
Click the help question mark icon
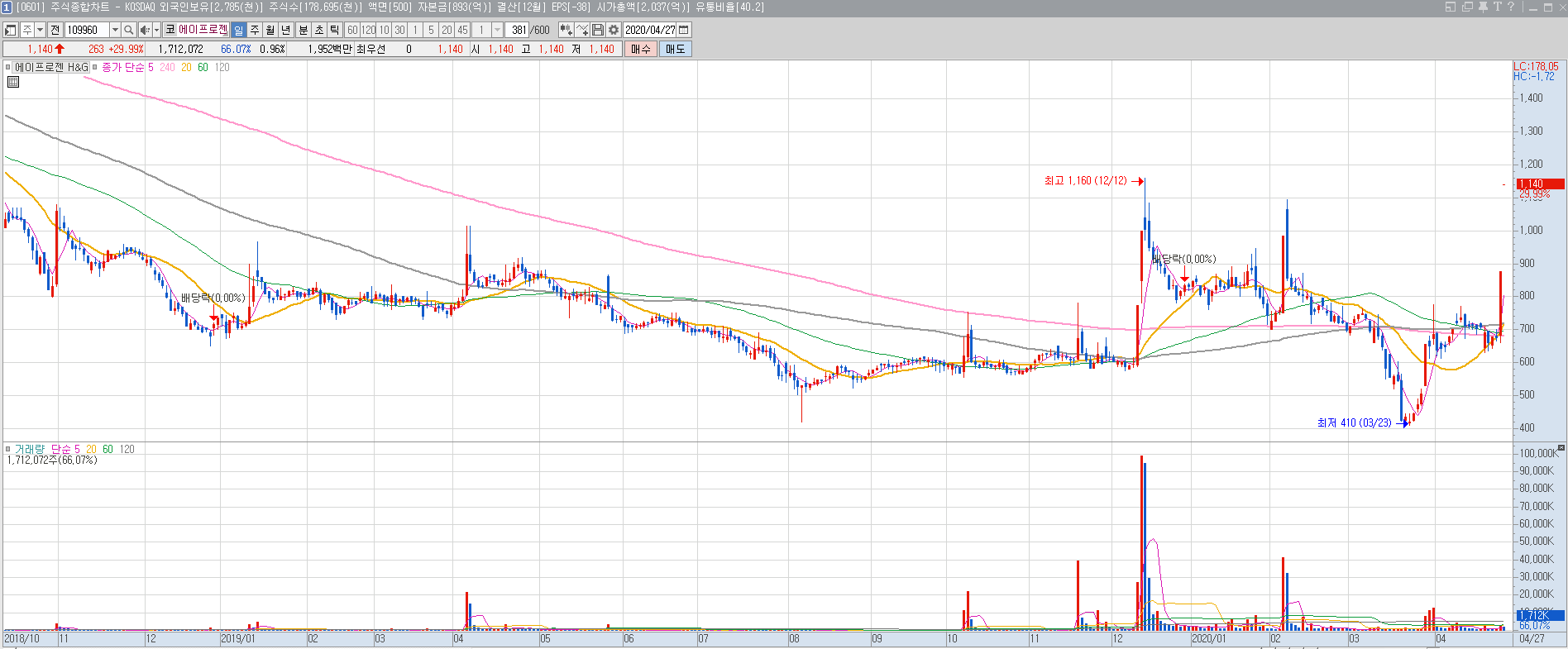pos(1511,7)
